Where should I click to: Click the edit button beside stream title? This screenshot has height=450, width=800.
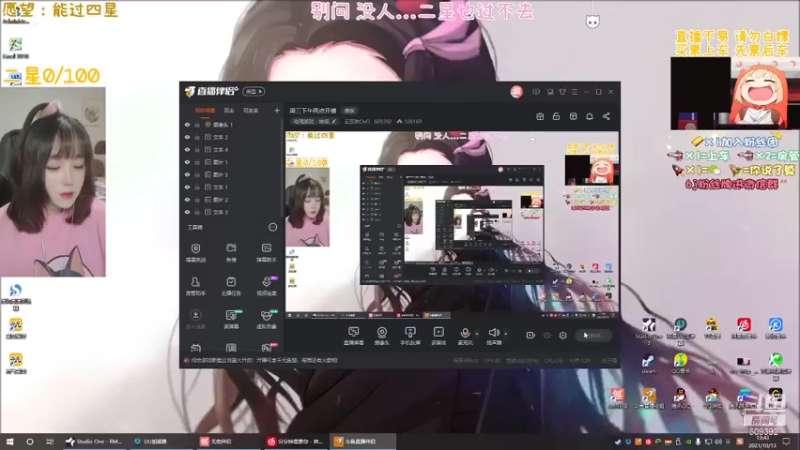pyautogui.click(x=349, y=110)
